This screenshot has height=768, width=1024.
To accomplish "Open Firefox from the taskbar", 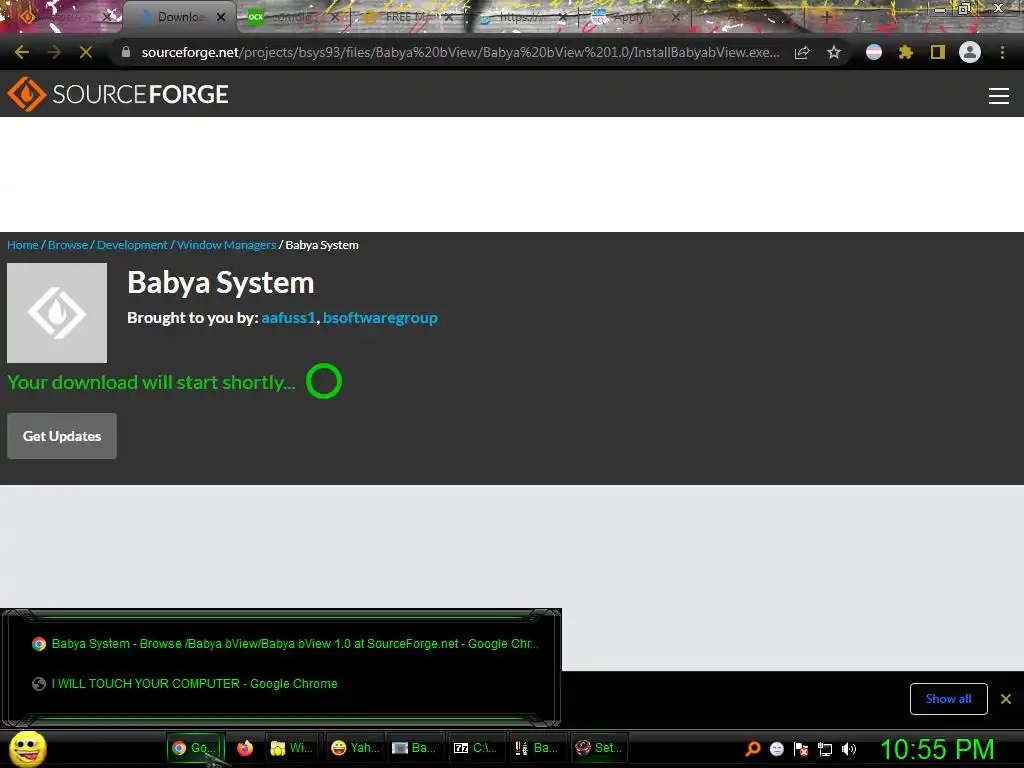I will click(x=245, y=748).
